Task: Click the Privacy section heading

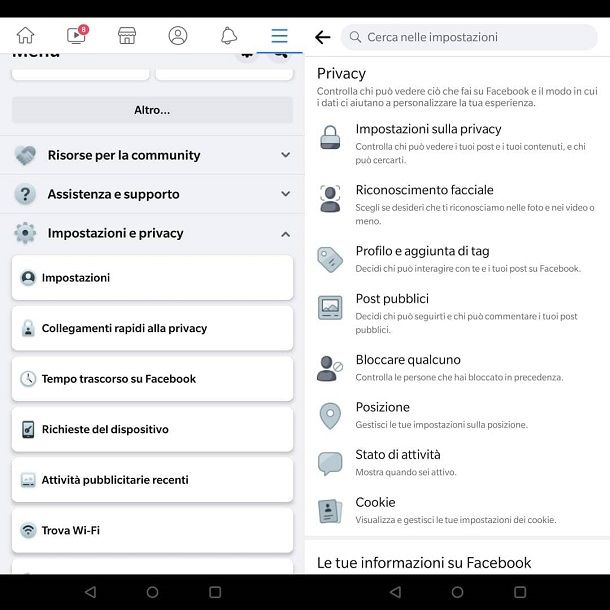Action: (341, 74)
